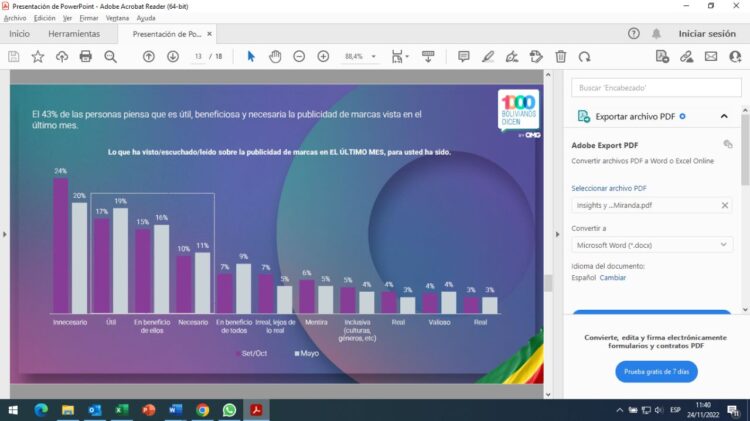Click Seleccionar archivo PDF link
Screen dimensions: 750x421
pos(609,188)
